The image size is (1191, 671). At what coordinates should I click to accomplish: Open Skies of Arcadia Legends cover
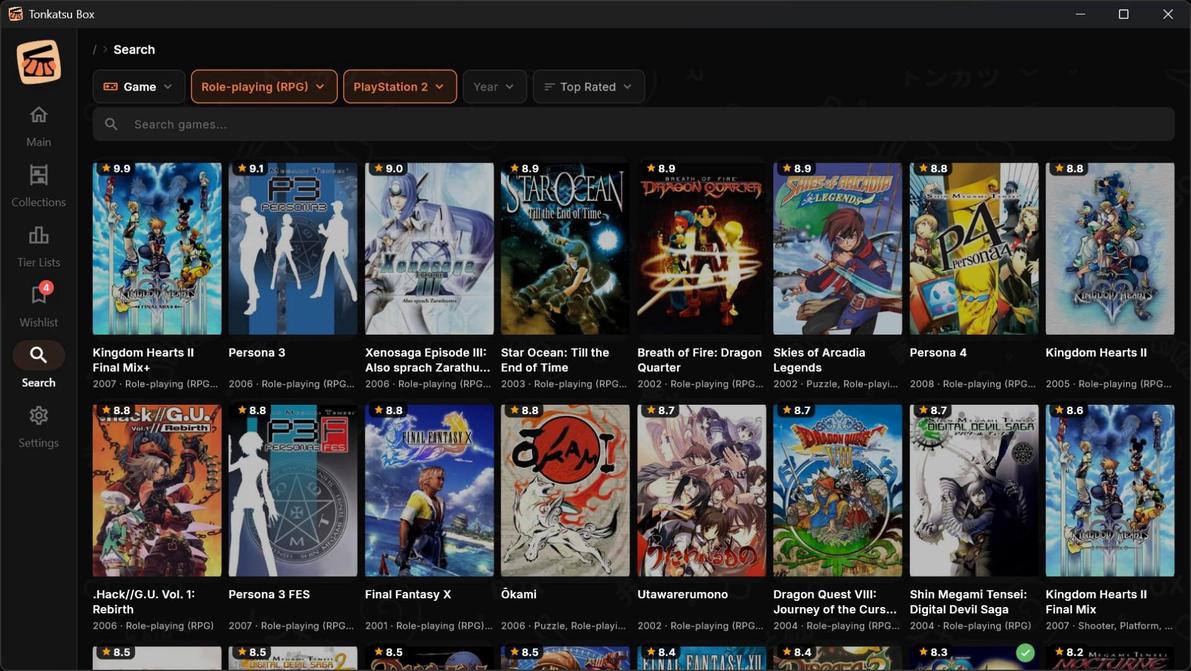pyautogui.click(x=837, y=248)
